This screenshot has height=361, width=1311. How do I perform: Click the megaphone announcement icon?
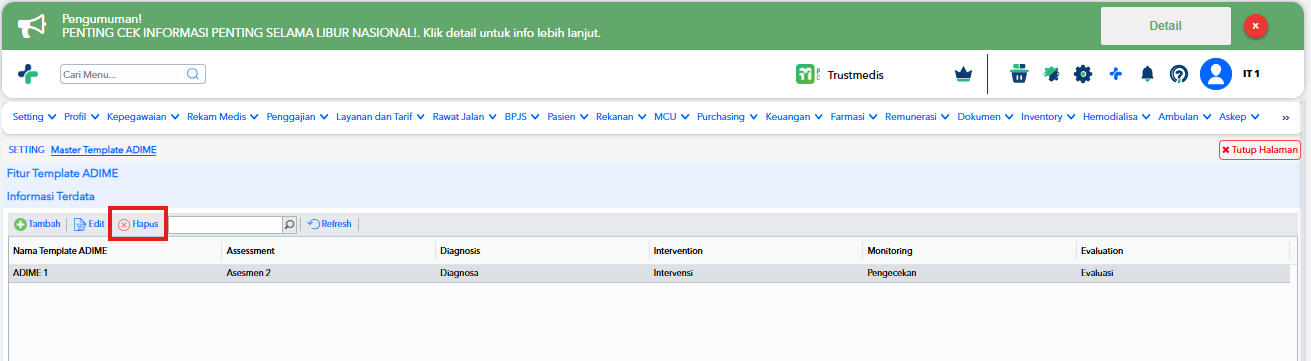[31, 26]
